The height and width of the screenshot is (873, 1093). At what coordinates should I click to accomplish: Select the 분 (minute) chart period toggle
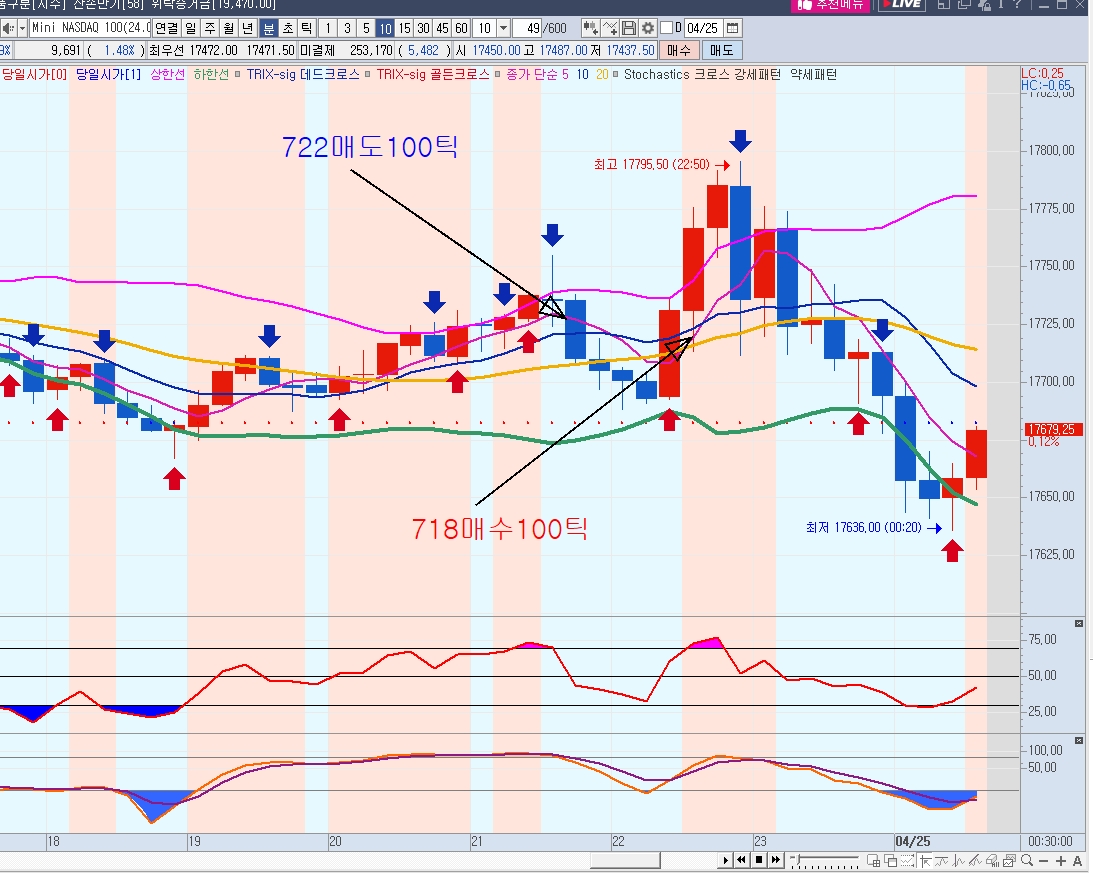pos(269,28)
